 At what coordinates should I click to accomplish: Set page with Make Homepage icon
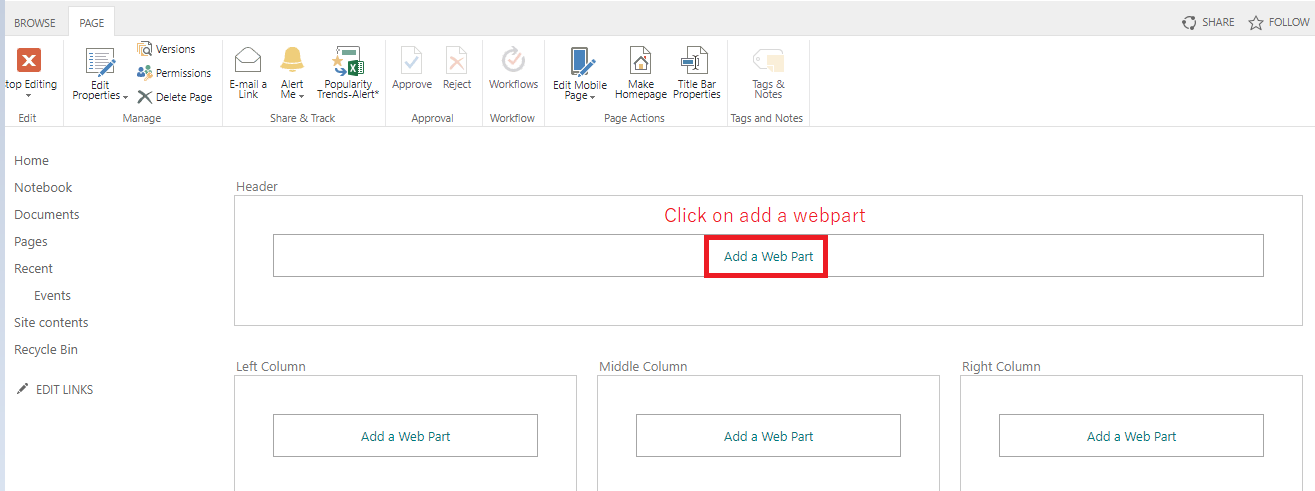[x=640, y=60]
